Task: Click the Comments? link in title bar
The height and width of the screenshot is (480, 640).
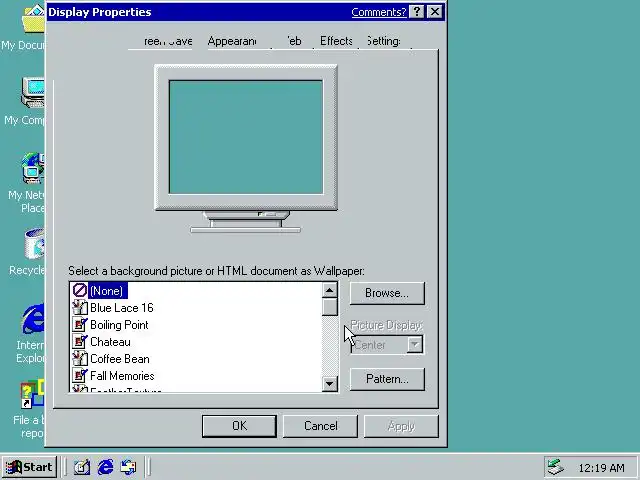Action: coord(379,12)
